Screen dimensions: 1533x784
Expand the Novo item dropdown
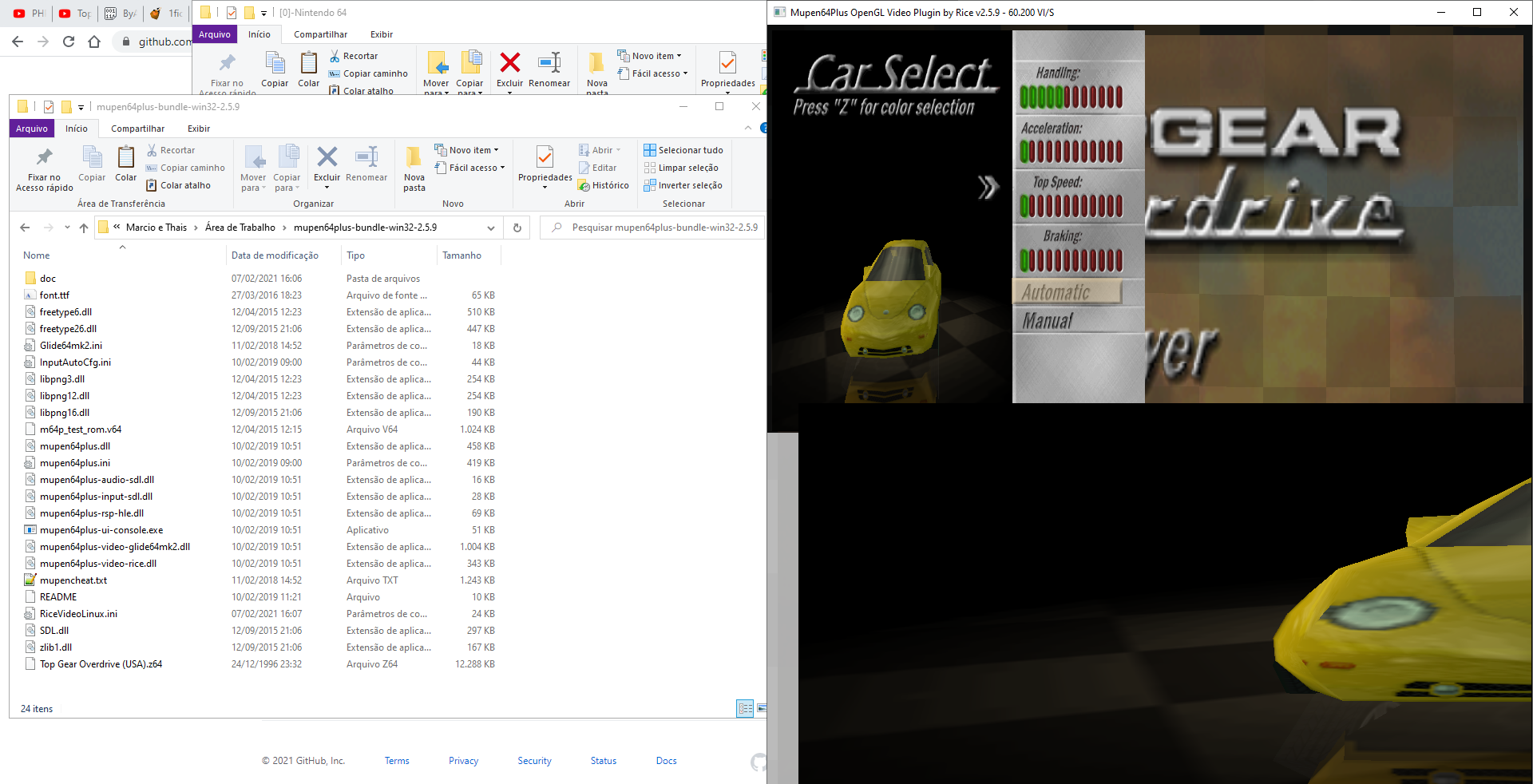[x=497, y=149]
